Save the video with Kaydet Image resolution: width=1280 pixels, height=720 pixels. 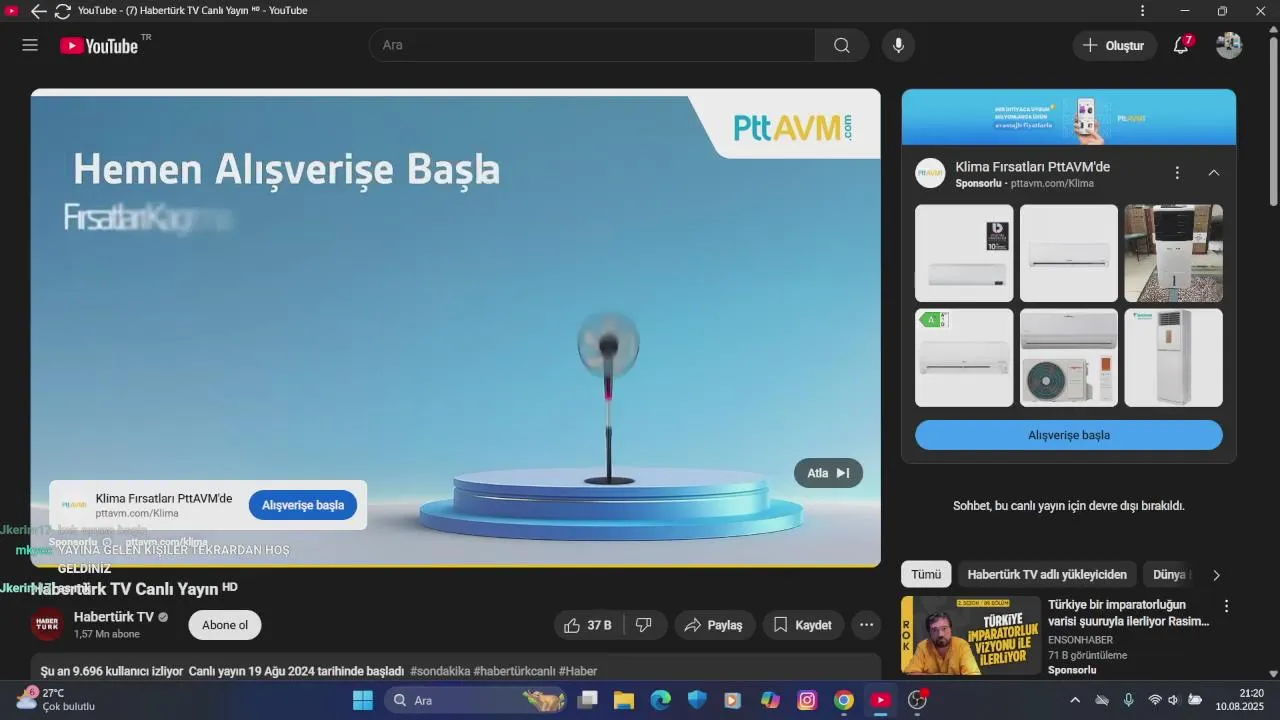803,625
